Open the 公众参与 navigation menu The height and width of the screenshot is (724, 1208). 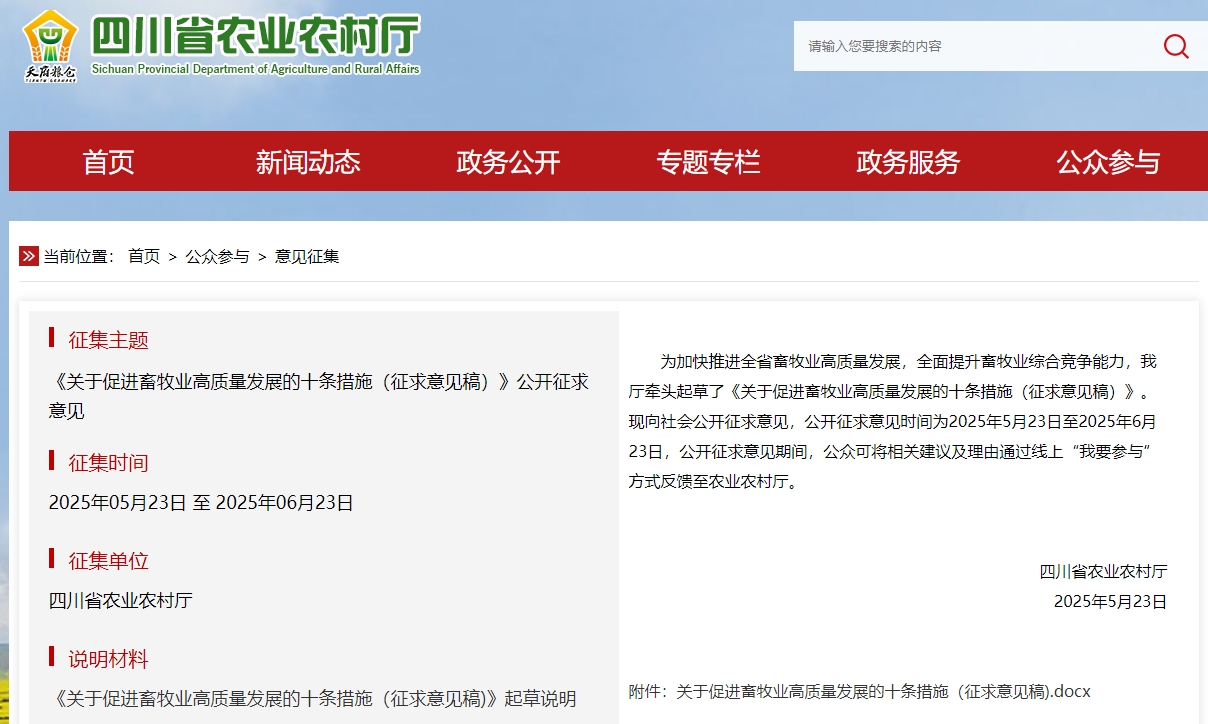pos(1107,161)
